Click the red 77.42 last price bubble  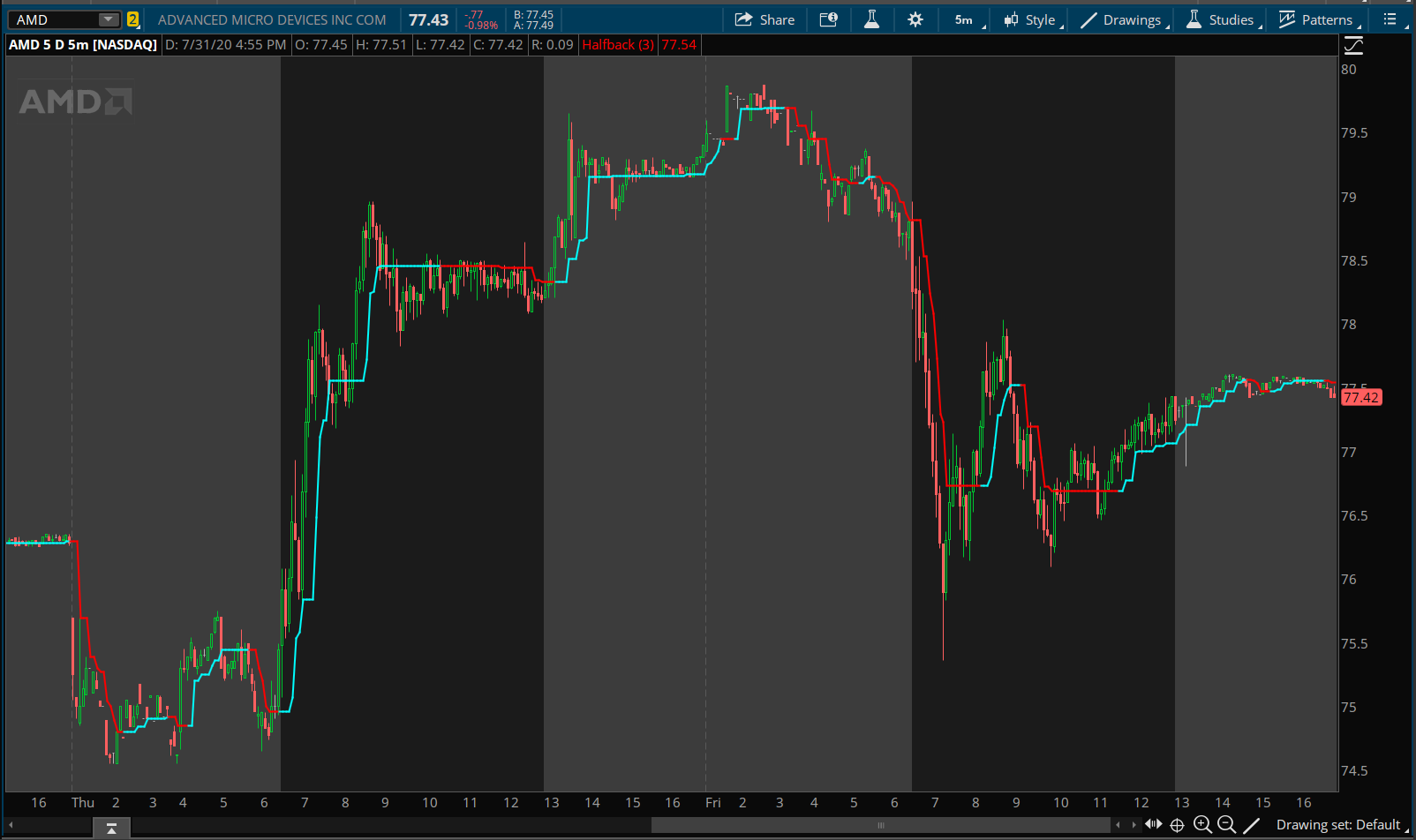(x=1360, y=397)
